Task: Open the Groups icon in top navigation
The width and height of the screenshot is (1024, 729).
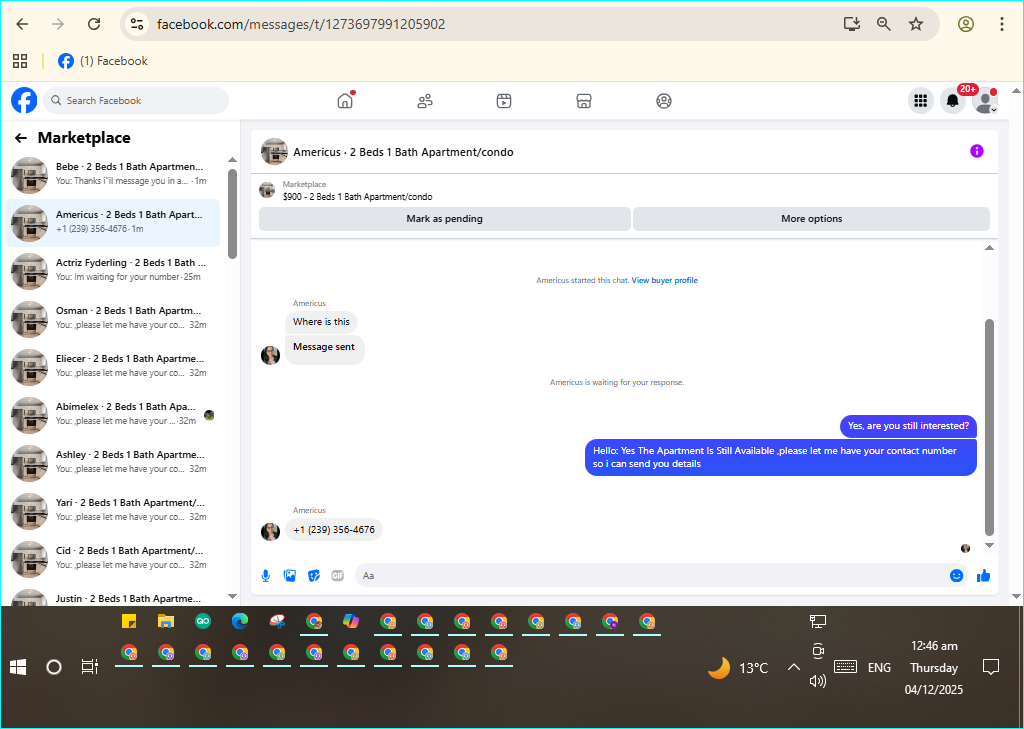Action: tap(664, 101)
